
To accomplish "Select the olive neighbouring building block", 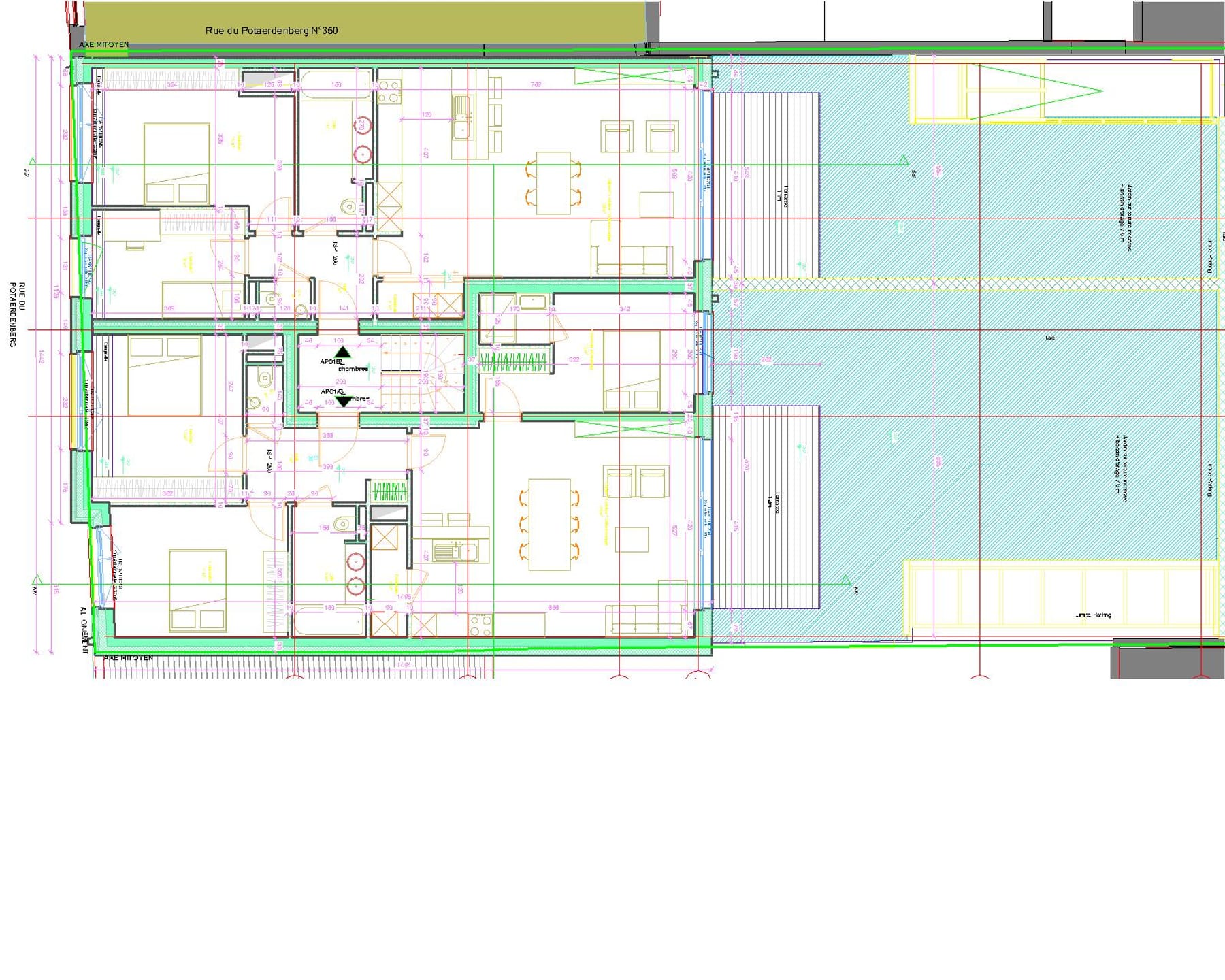I will [x=365, y=22].
